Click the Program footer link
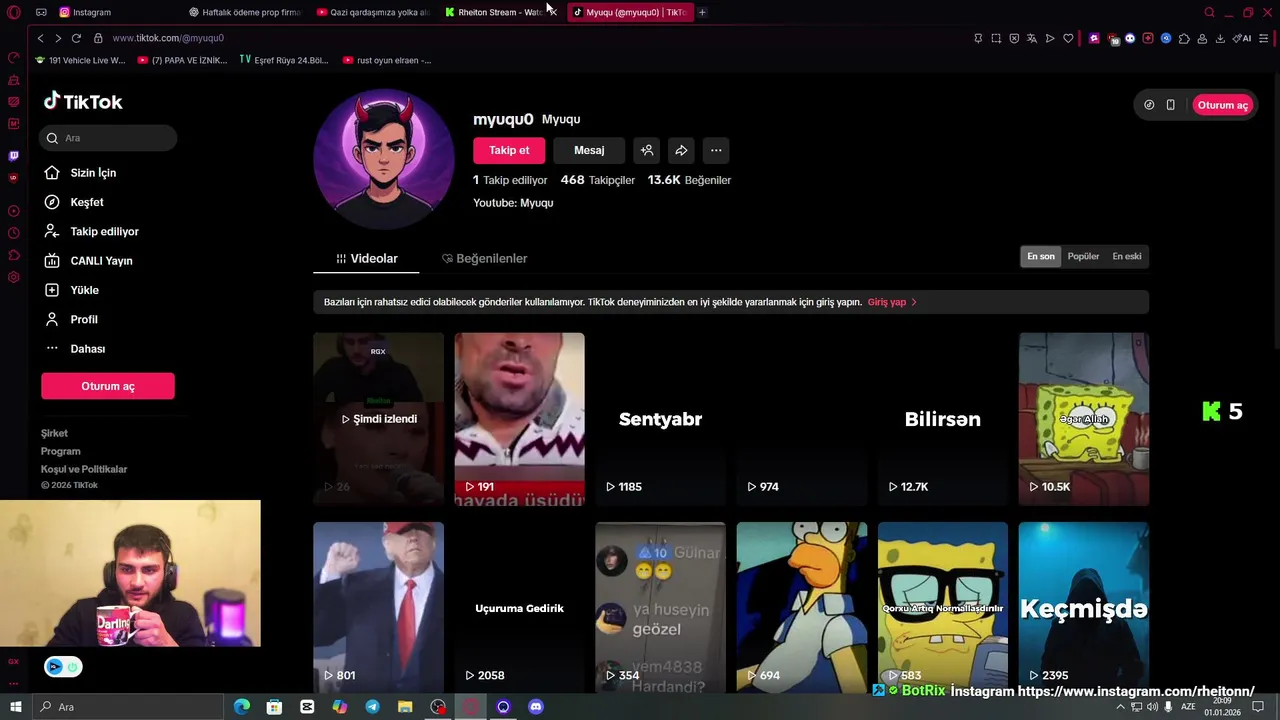This screenshot has width=1280, height=720. [60, 451]
